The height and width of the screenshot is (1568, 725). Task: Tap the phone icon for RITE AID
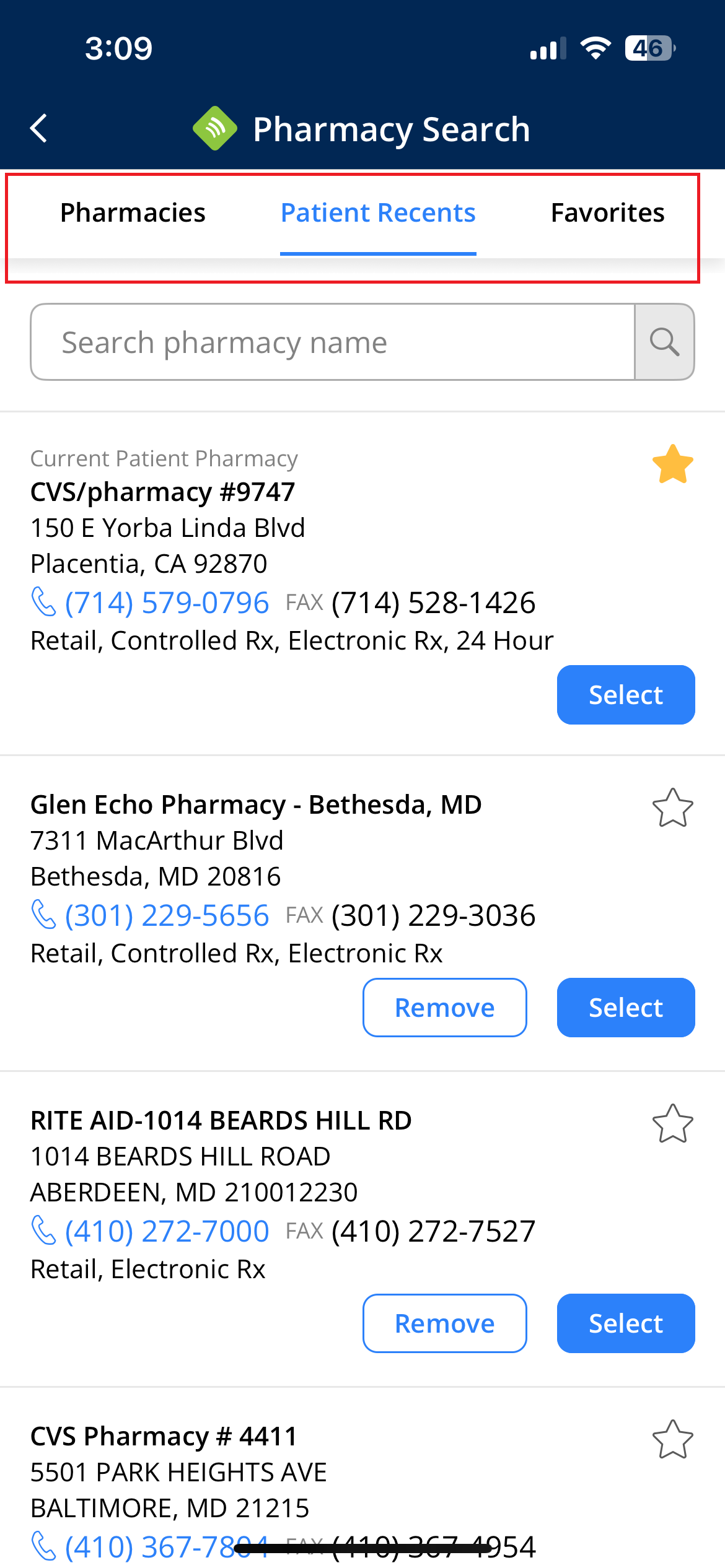click(43, 1231)
